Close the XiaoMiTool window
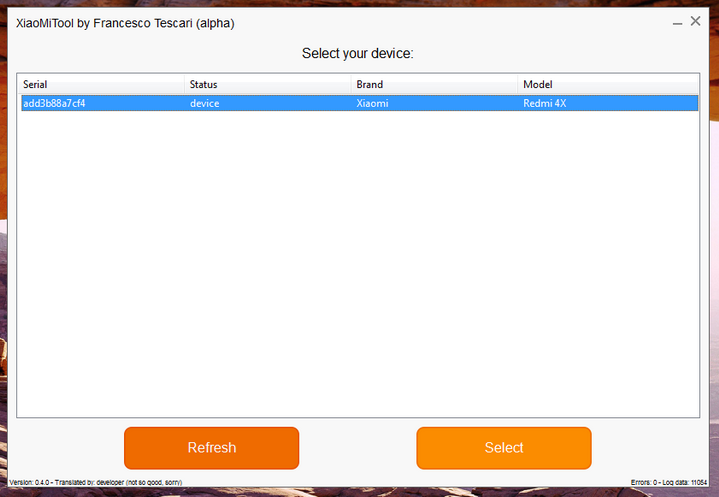Image resolution: width=719 pixels, height=497 pixels. coord(696,21)
